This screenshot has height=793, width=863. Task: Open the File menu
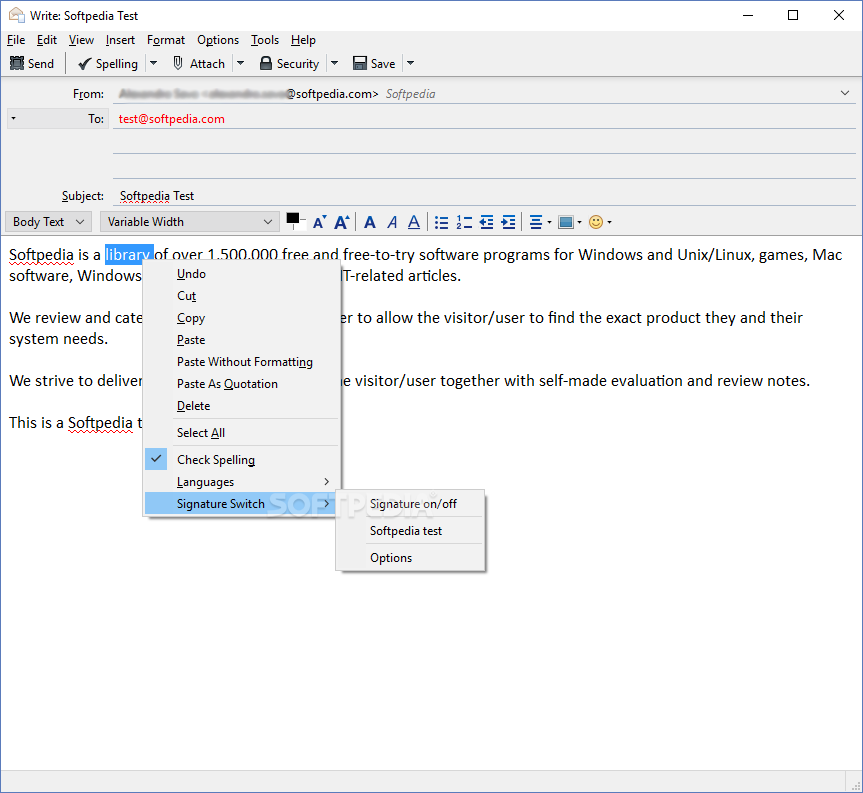(16, 40)
